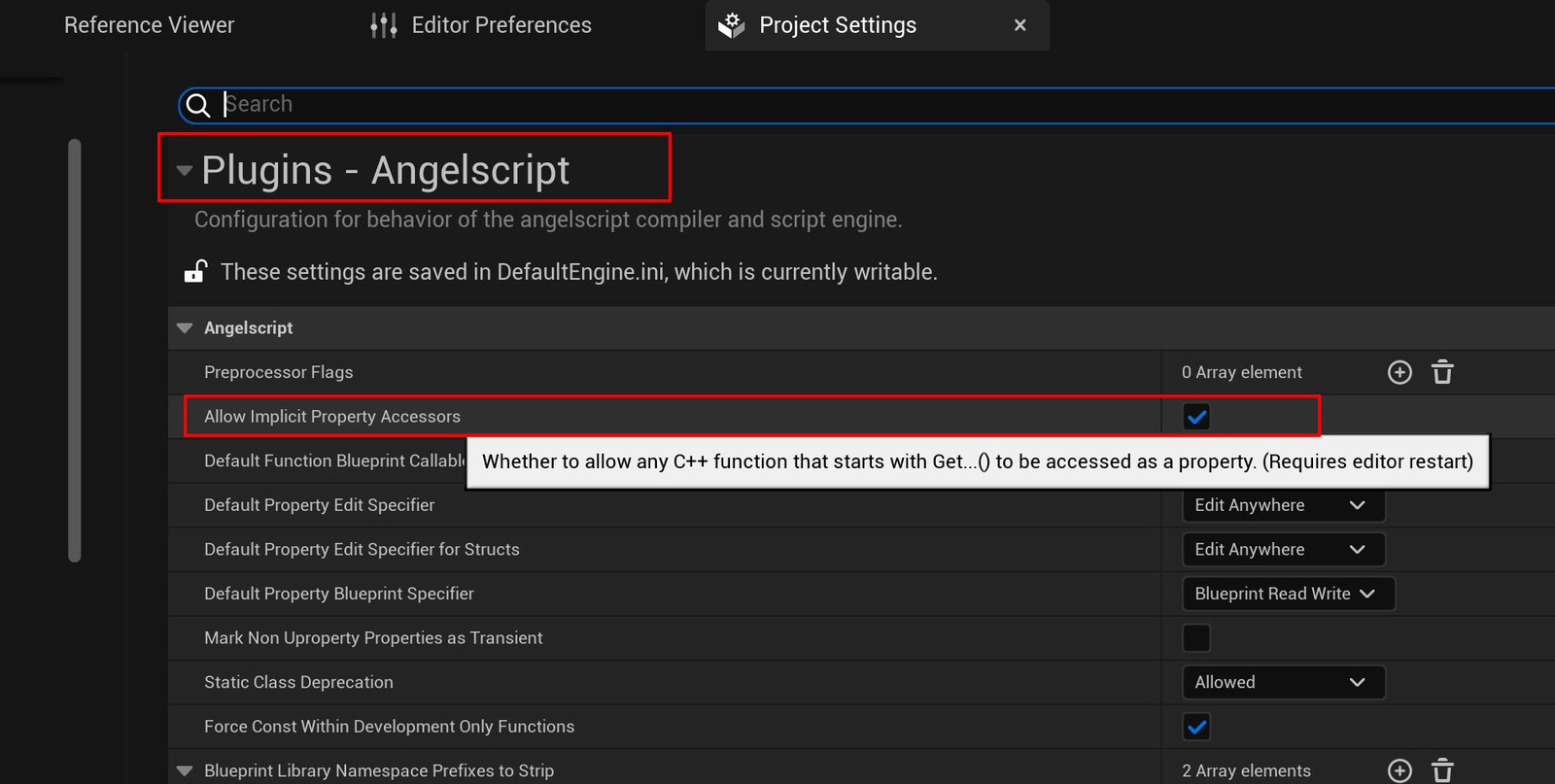Uncheck Allow Implicit Property Accessors

pos(1196,417)
